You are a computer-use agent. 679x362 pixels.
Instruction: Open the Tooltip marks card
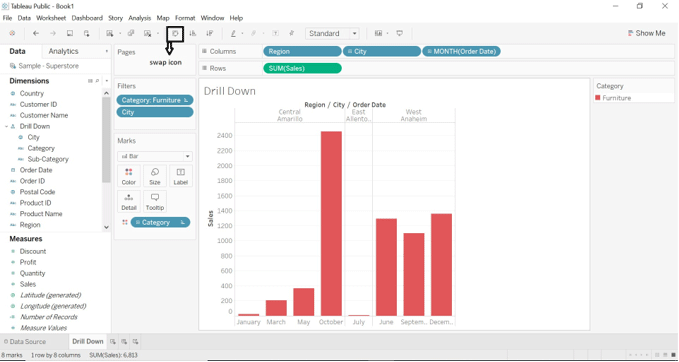coord(155,201)
